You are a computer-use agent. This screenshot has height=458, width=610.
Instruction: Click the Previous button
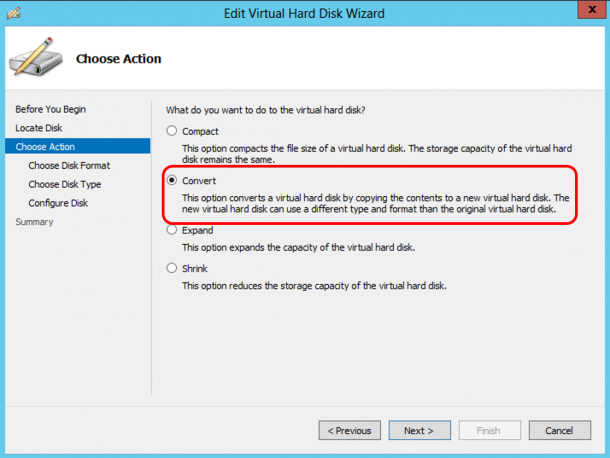349,430
